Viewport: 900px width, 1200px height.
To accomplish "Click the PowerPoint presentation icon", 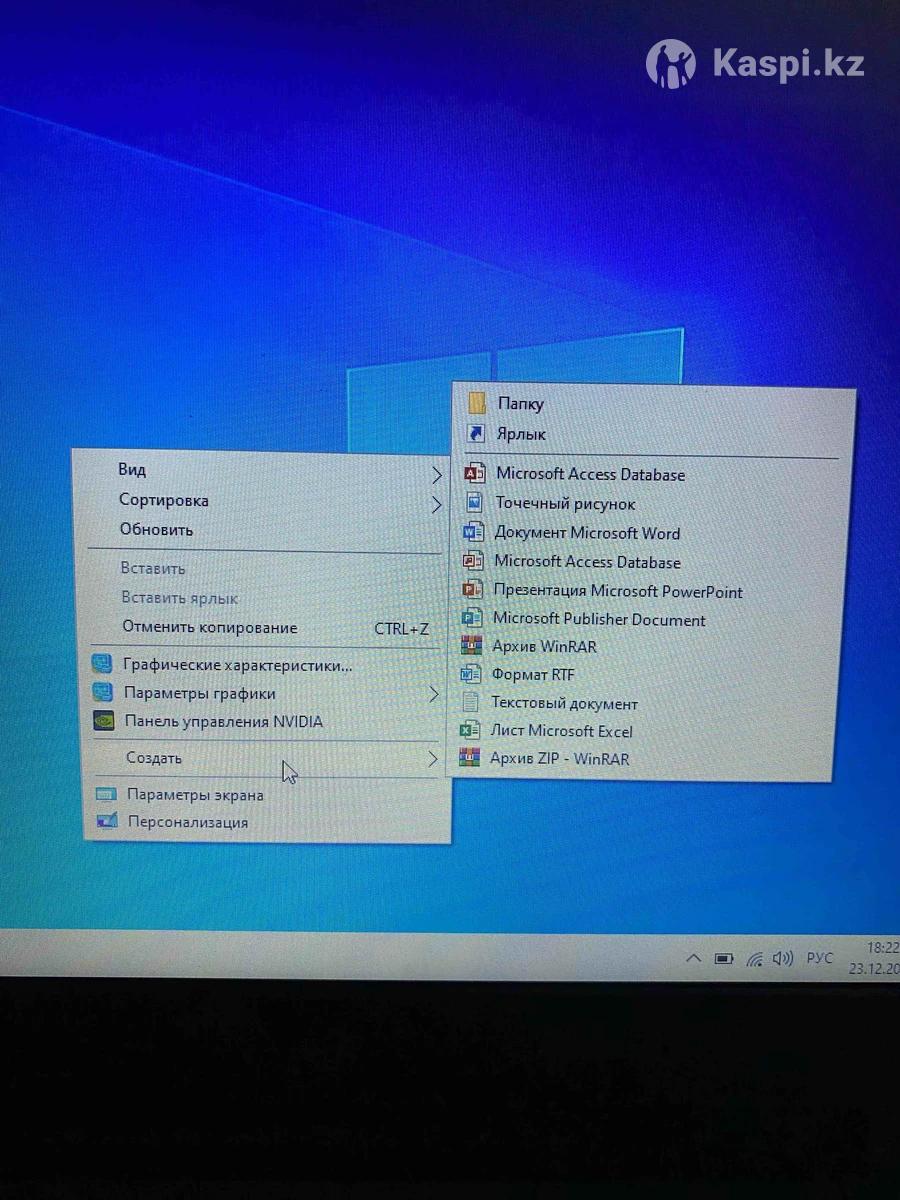I will (x=473, y=591).
